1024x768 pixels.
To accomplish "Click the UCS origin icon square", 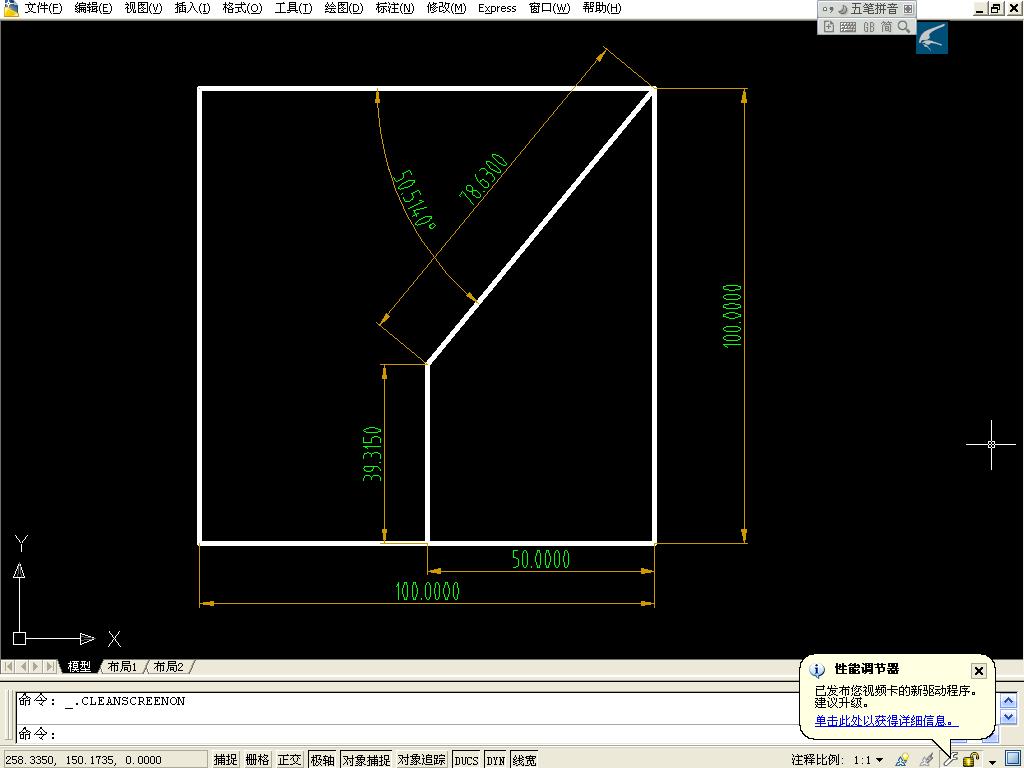I will pyautogui.click(x=20, y=638).
